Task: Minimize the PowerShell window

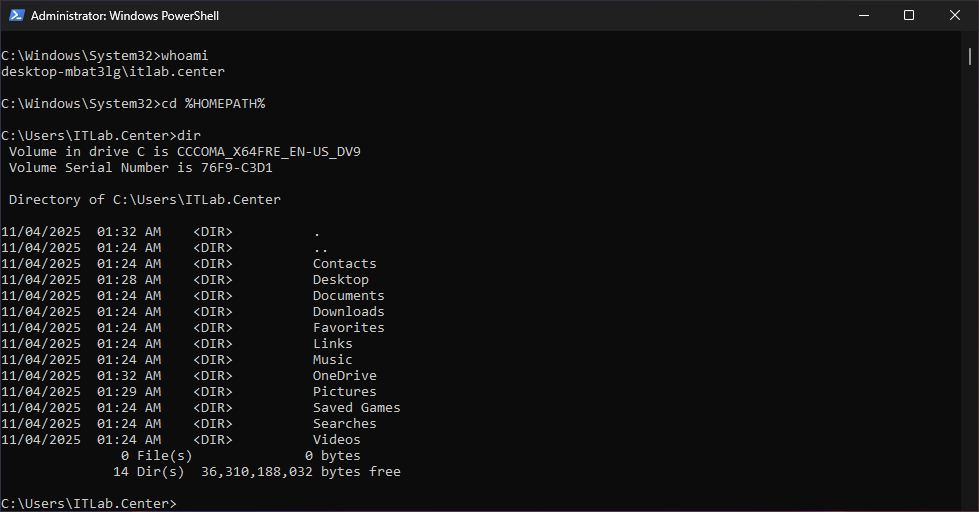Action: tap(863, 16)
